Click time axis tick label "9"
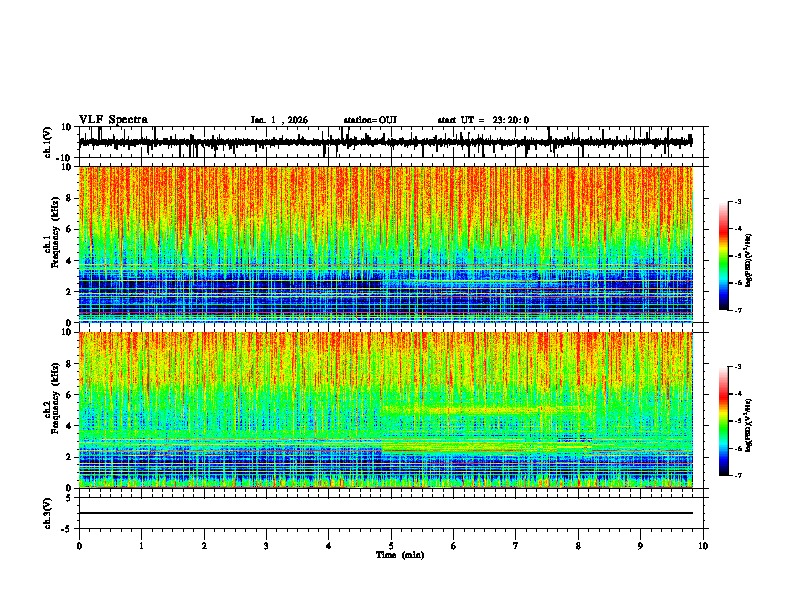The height and width of the screenshot is (612, 792). (640, 546)
